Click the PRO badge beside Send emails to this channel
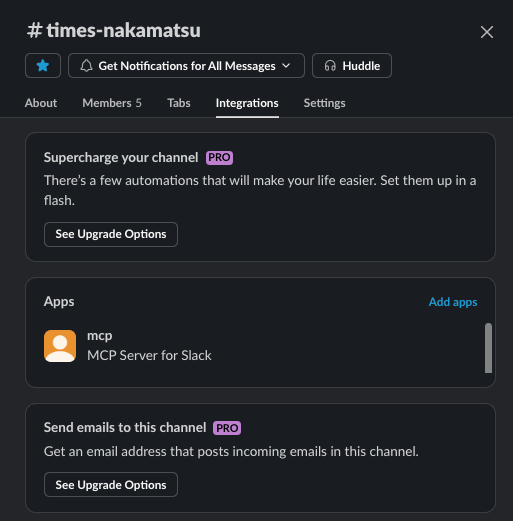513x521 pixels. pos(227,428)
